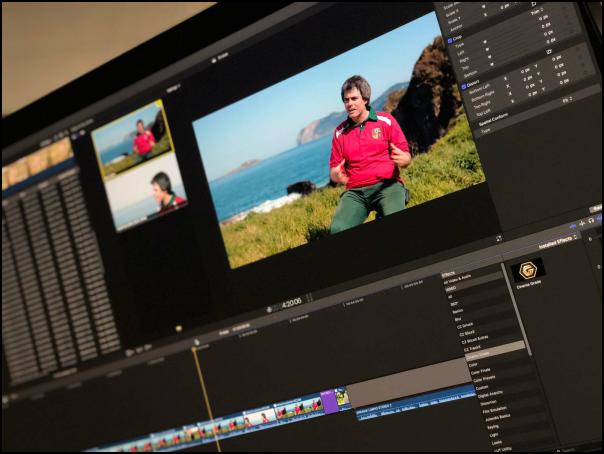Click the Distort Bottom Left Y value
Viewport: 604px width, 454px height.
pyautogui.click(x=559, y=59)
